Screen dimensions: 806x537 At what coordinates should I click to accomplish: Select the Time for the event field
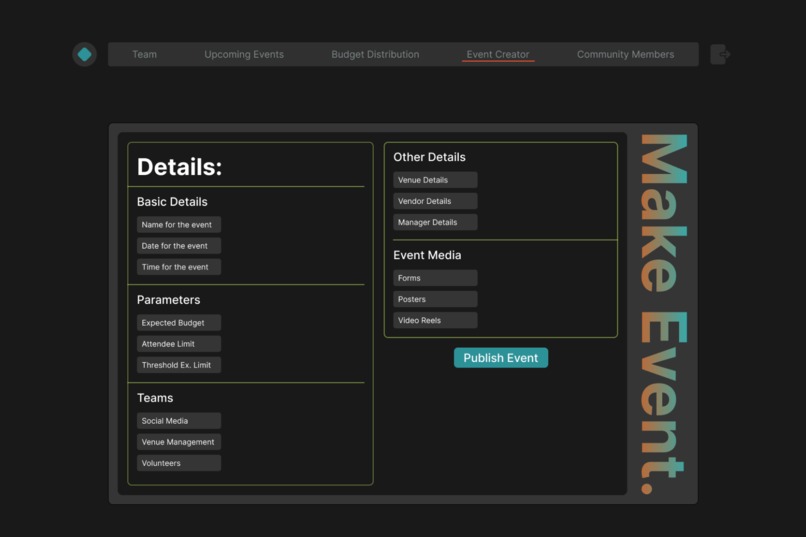tap(179, 267)
